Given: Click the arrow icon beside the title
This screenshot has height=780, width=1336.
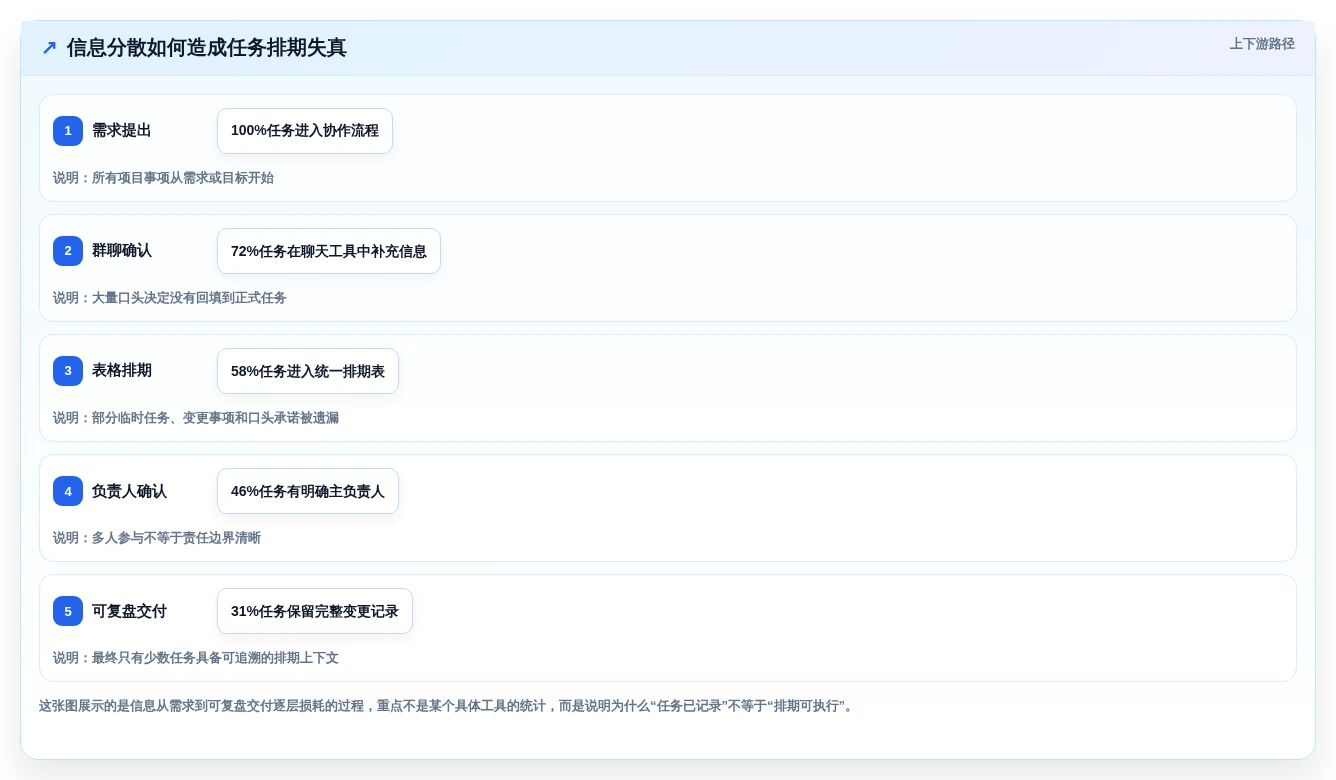Looking at the screenshot, I should click(49, 48).
